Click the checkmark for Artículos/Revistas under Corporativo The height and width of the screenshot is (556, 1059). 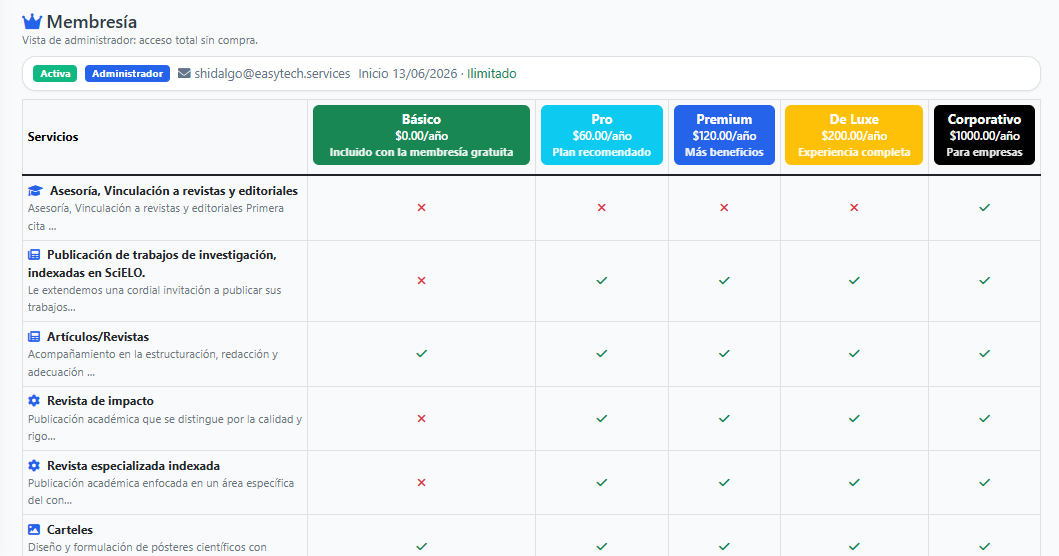click(x=985, y=353)
